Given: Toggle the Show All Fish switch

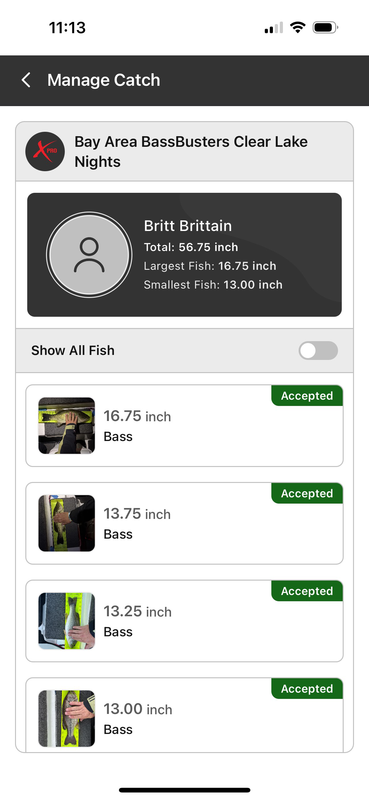Looking at the screenshot, I should (318, 351).
